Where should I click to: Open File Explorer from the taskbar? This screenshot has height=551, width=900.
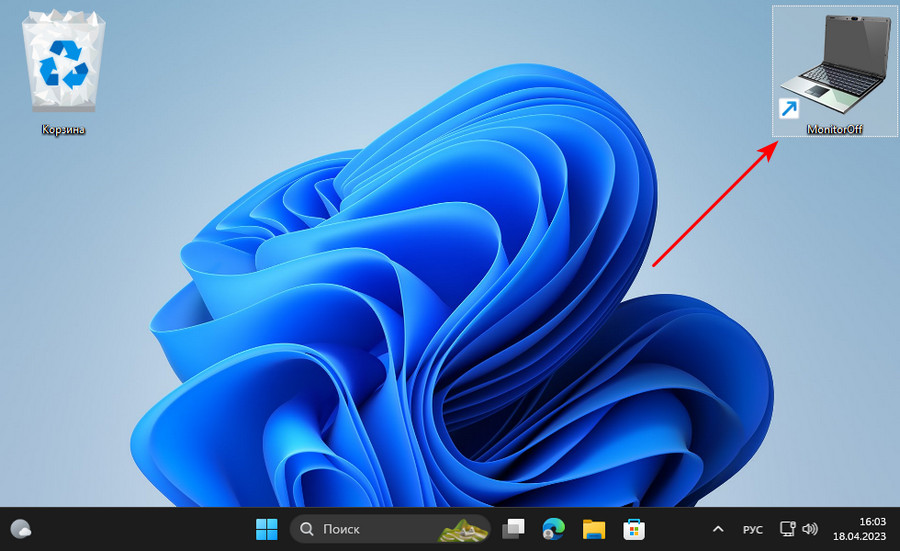[594, 528]
